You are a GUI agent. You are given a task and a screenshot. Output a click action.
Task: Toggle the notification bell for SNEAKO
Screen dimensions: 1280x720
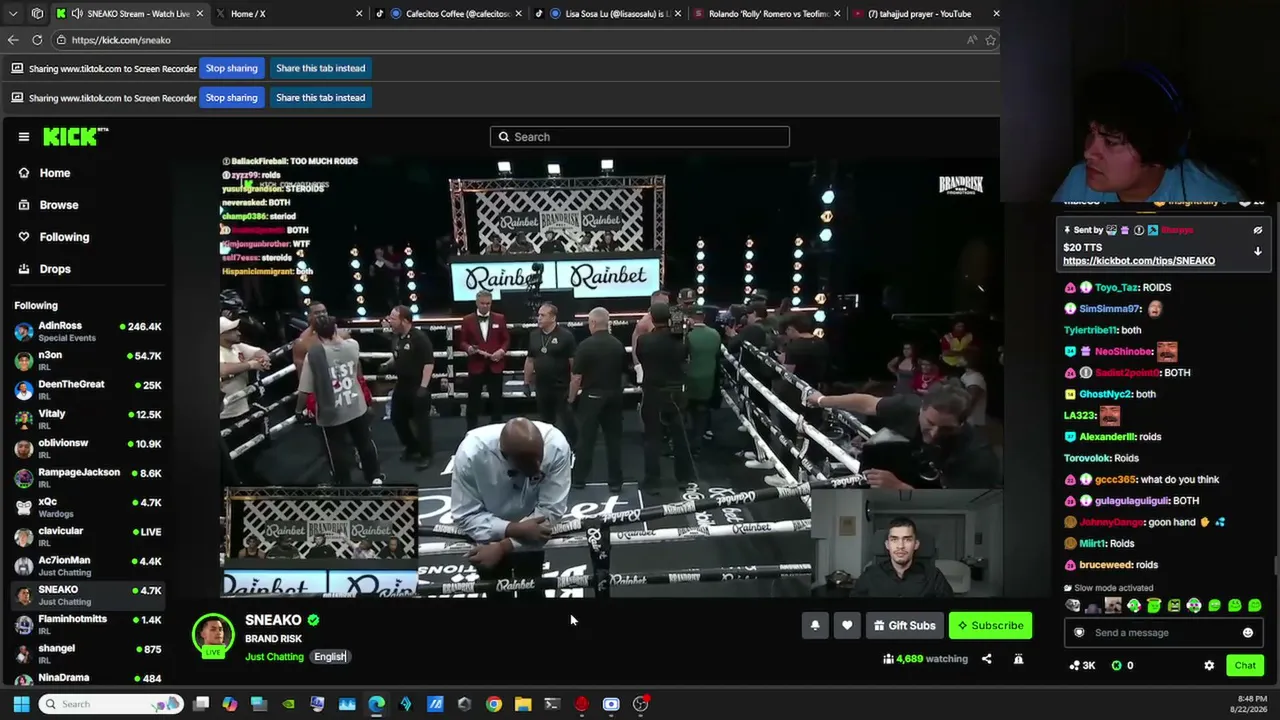pyautogui.click(x=815, y=626)
